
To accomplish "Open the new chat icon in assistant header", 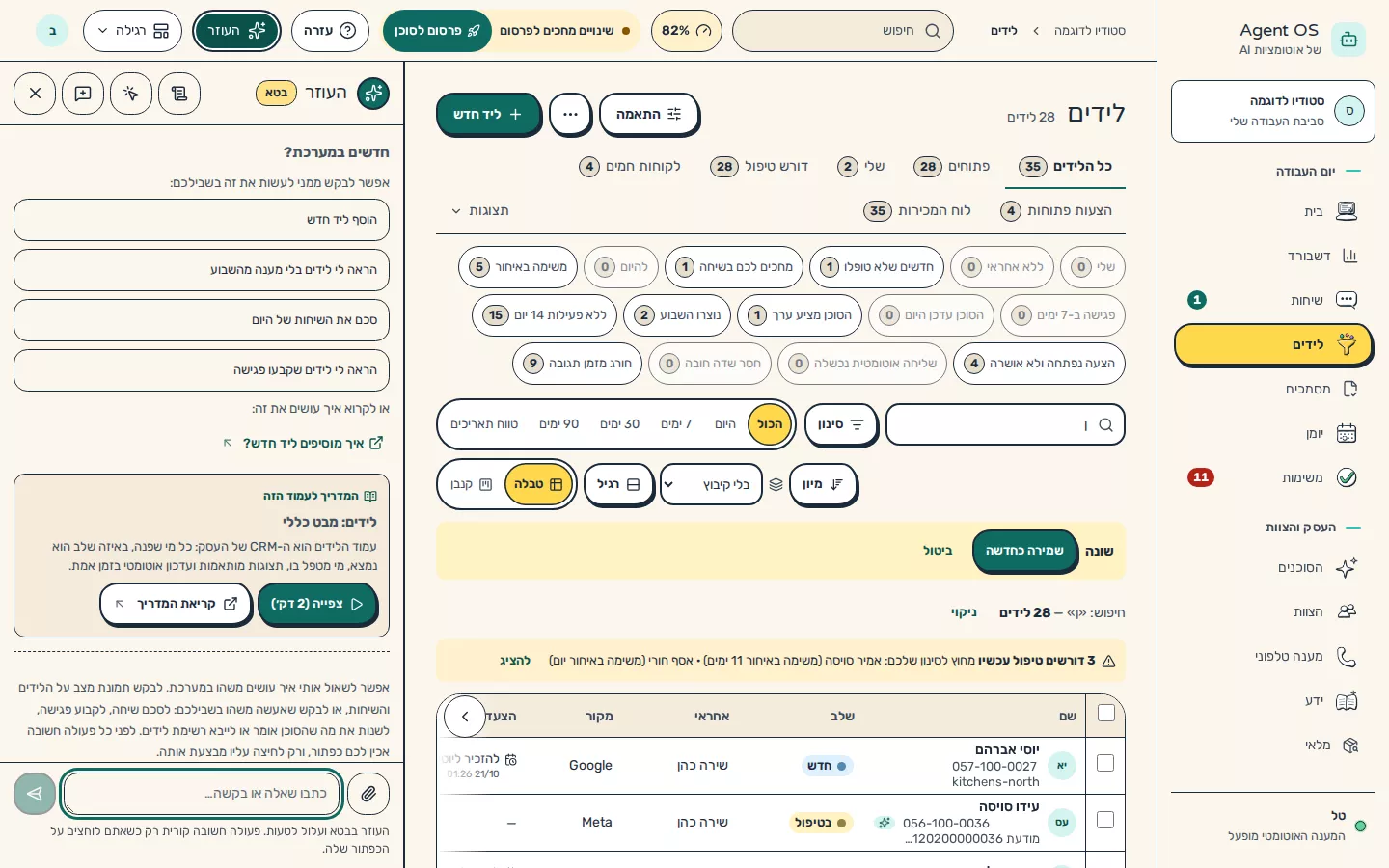I will (83, 94).
